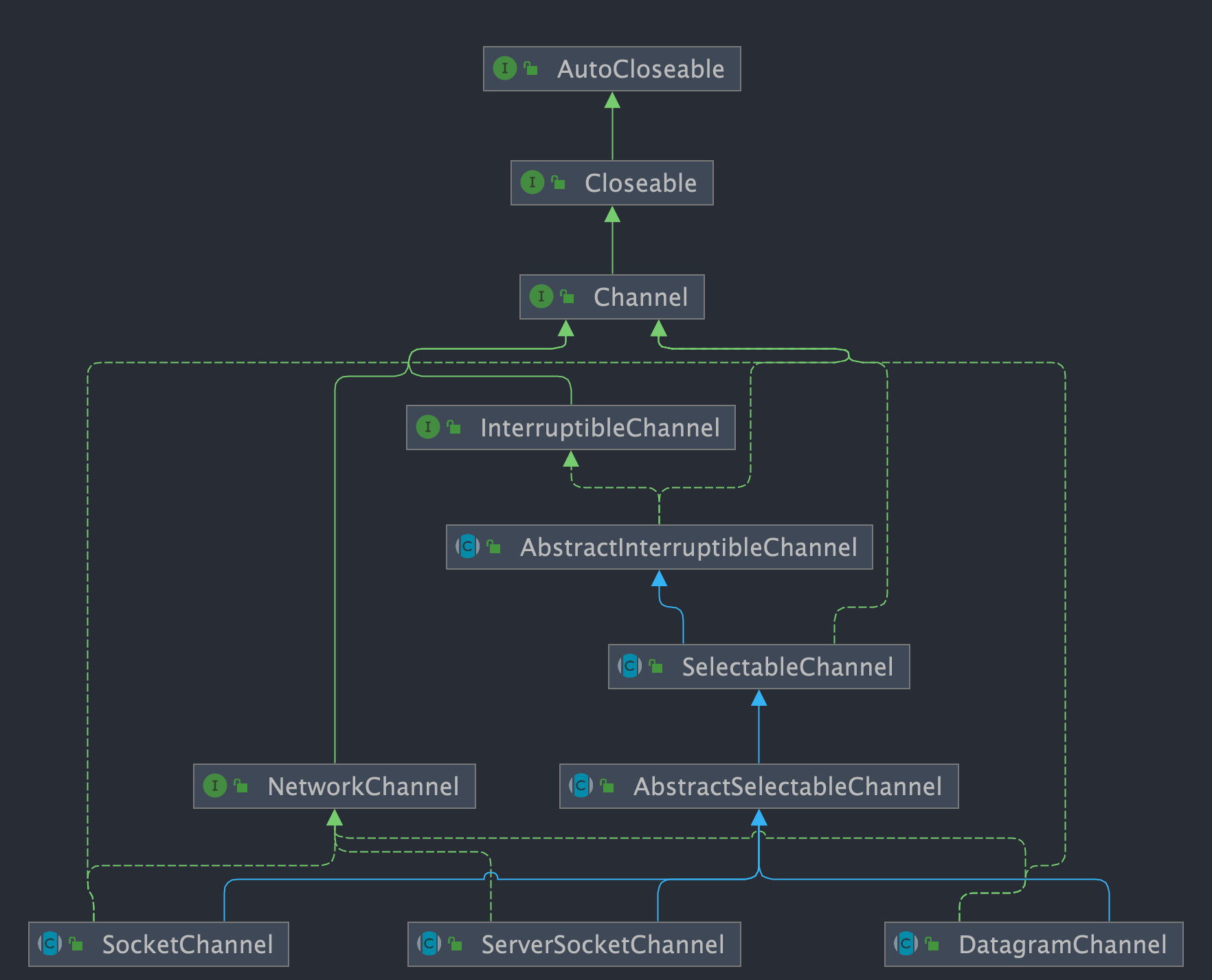
Task: Toggle the padlock icon on Channel node
Action: pyautogui.click(x=566, y=296)
